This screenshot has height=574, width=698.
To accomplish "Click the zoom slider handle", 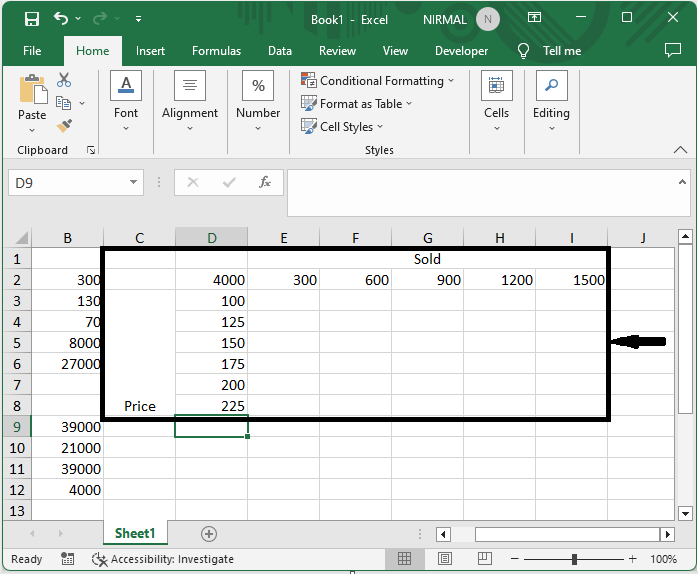I will (574, 559).
